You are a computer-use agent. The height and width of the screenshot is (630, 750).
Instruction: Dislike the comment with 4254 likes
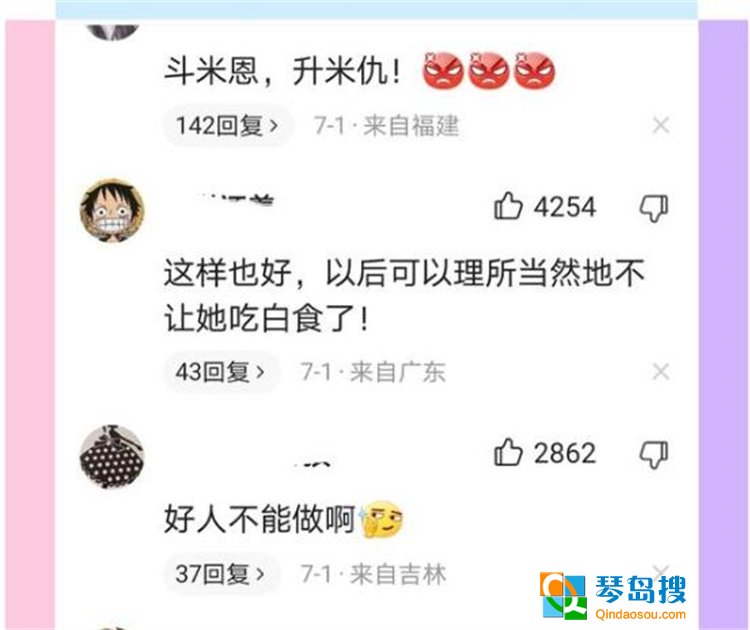654,208
